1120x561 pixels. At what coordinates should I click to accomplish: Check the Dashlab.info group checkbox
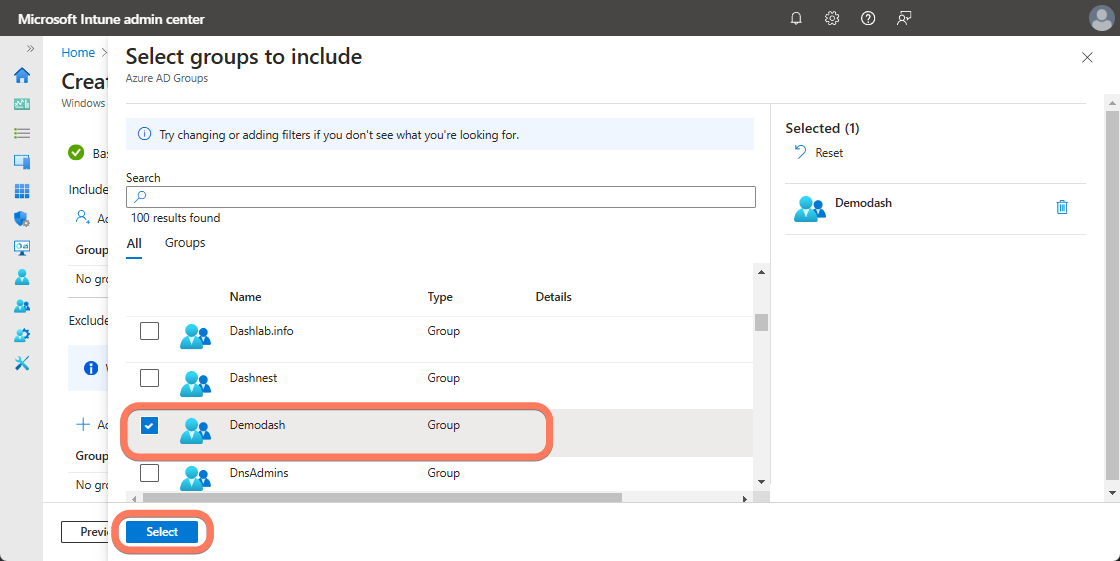[149, 331]
